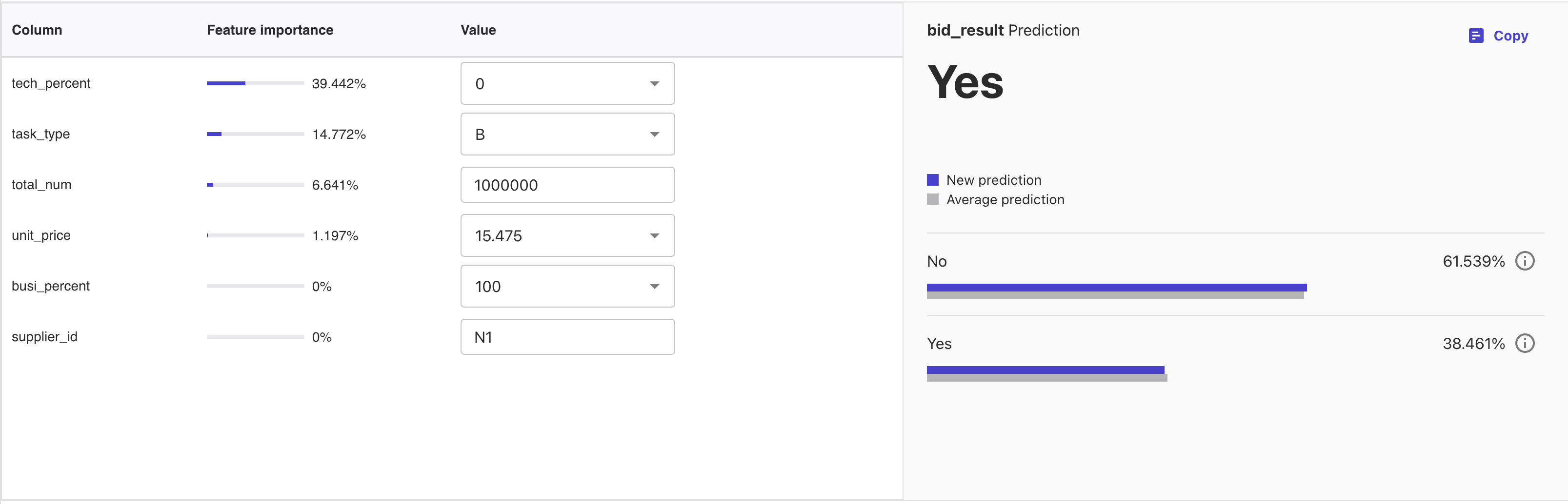Click the Value column header
This screenshot has height=504, width=1568.
(478, 30)
